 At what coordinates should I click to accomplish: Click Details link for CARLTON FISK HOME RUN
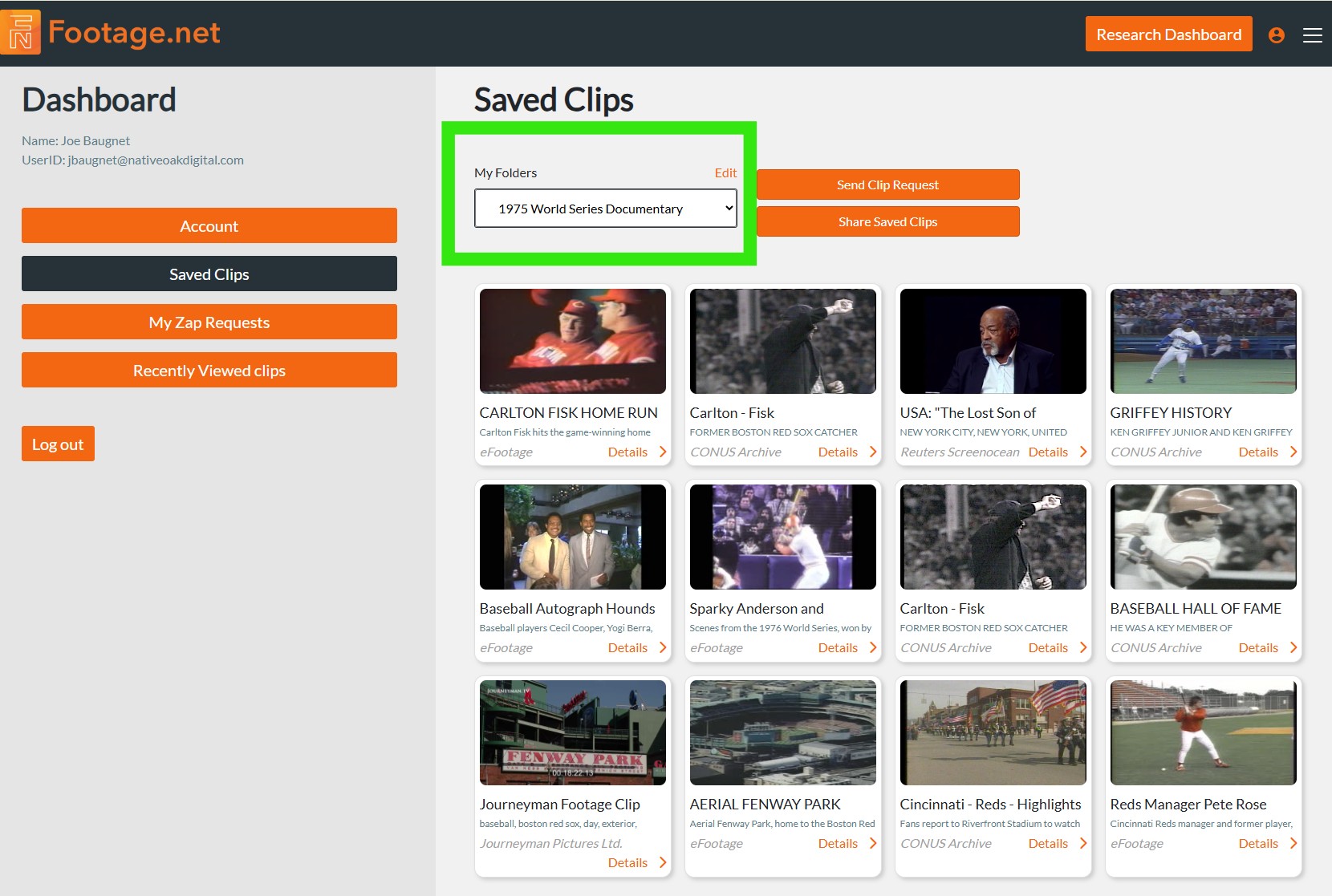627,452
